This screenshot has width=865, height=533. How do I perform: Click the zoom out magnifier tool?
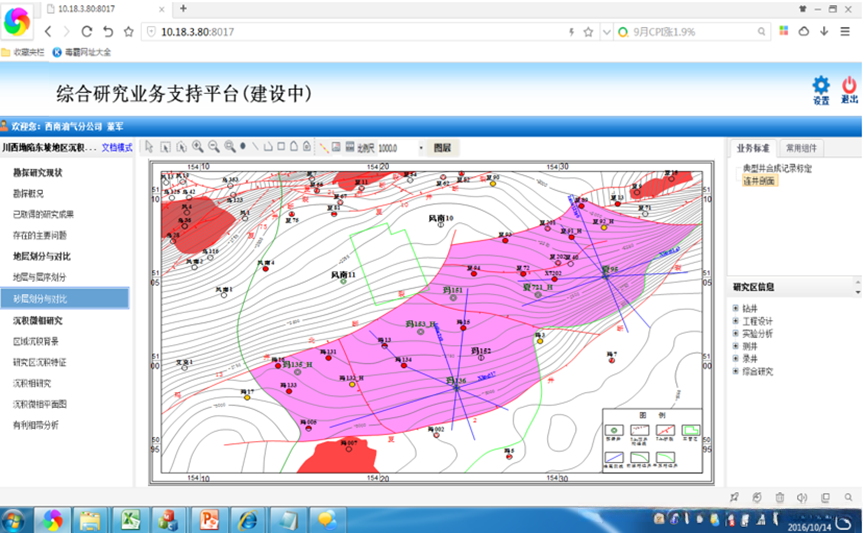pyautogui.click(x=213, y=147)
